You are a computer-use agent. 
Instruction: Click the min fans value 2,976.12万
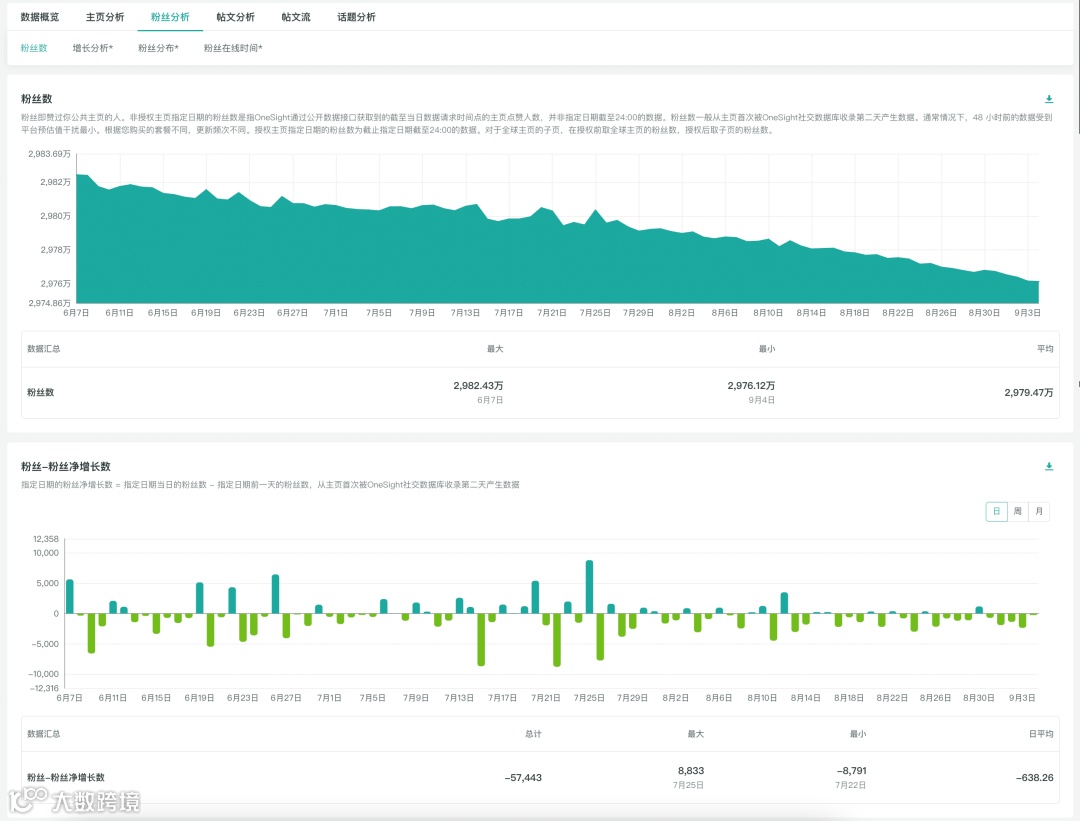tap(751, 386)
